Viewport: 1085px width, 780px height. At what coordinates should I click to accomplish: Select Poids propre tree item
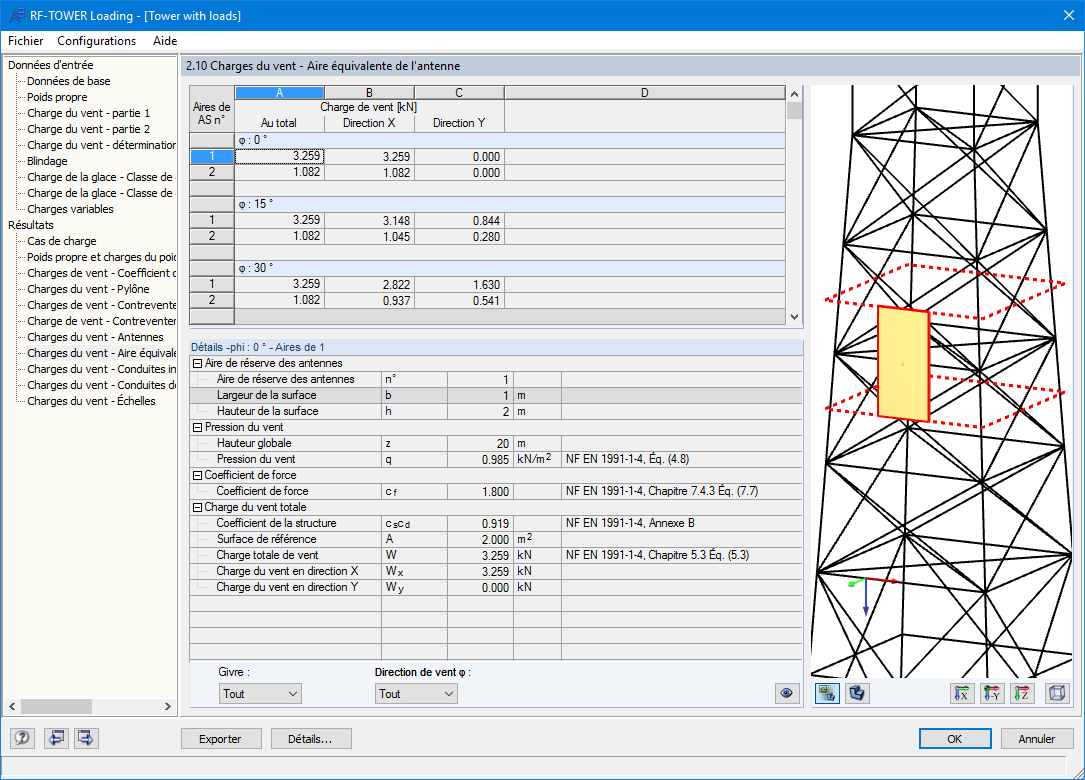57,97
